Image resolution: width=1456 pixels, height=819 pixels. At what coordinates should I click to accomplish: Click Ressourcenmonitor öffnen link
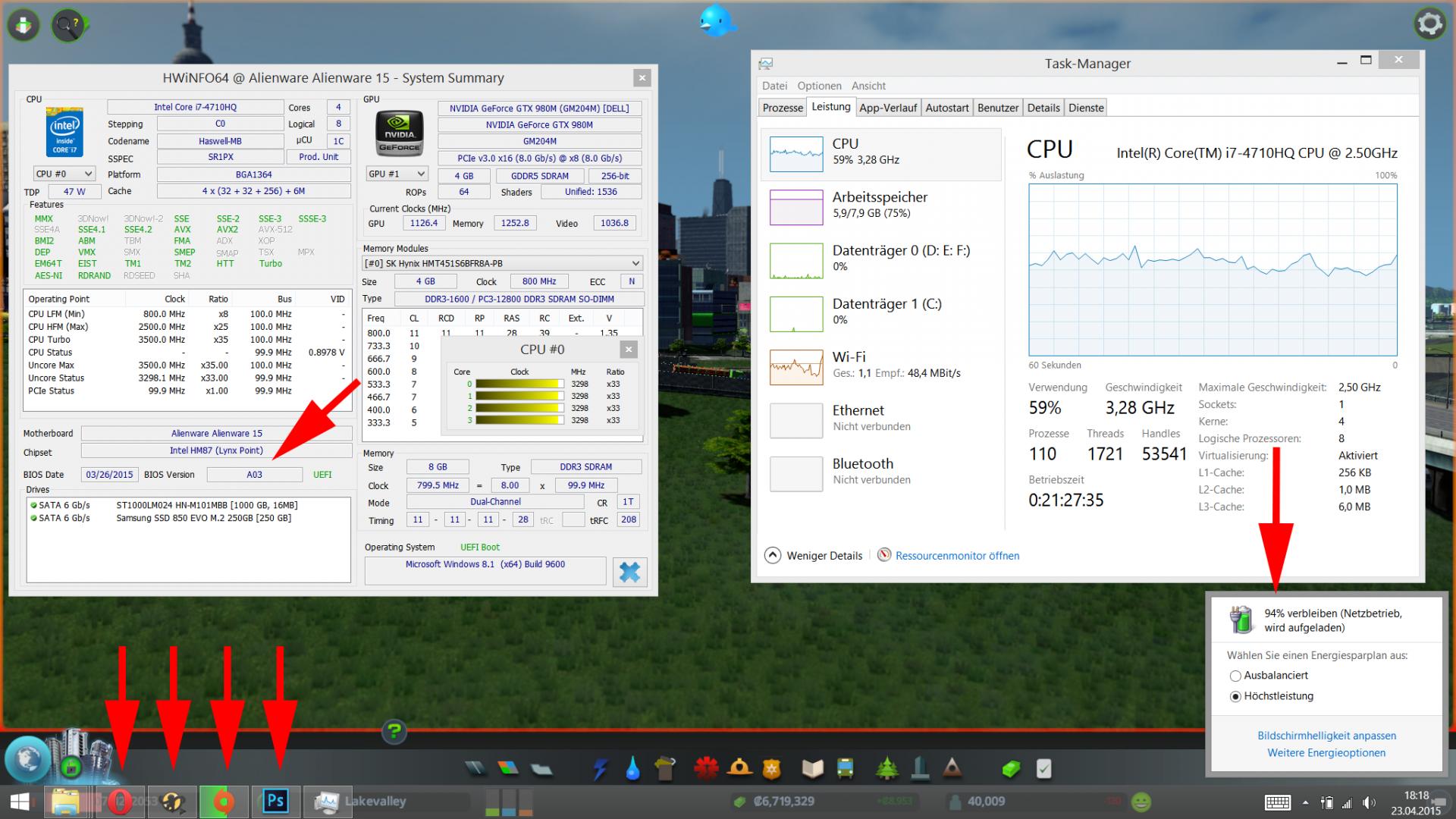(957, 556)
